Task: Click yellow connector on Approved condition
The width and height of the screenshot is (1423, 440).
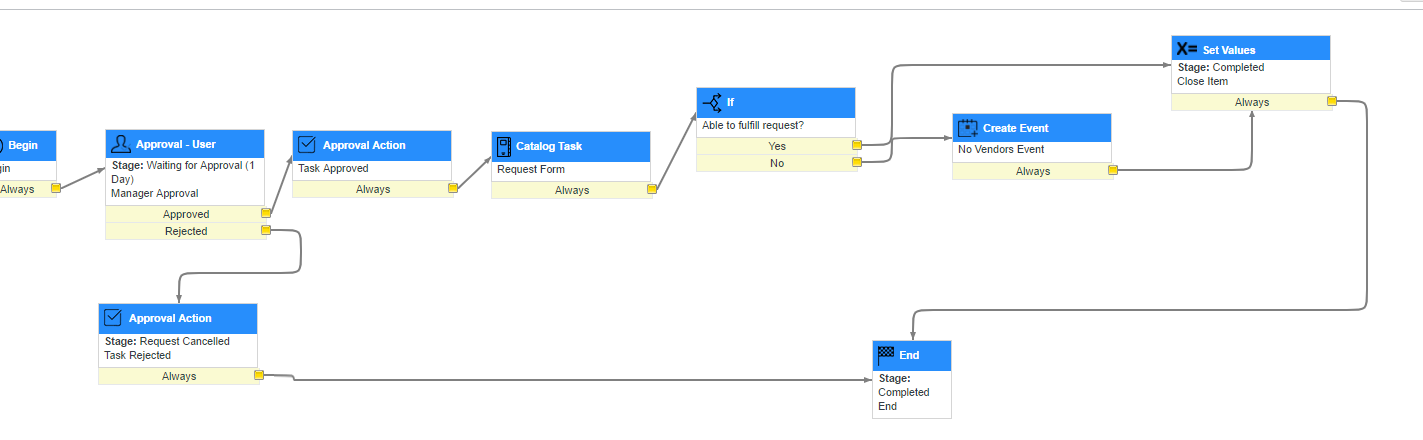Action: [266, 213]
